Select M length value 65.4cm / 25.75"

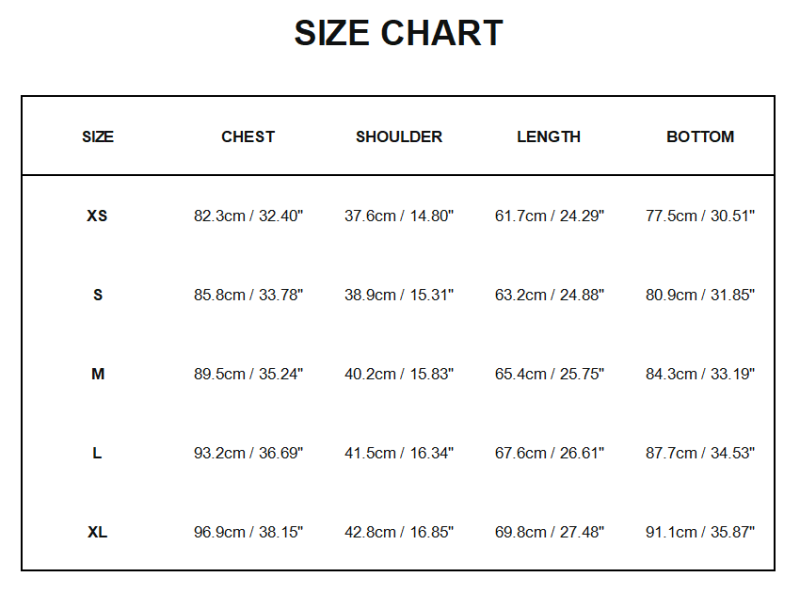coord(549,374)
